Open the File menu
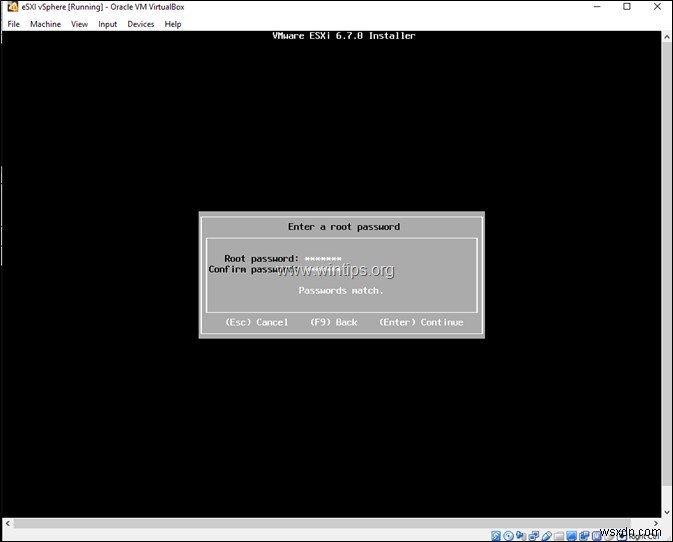 point(13,24)
